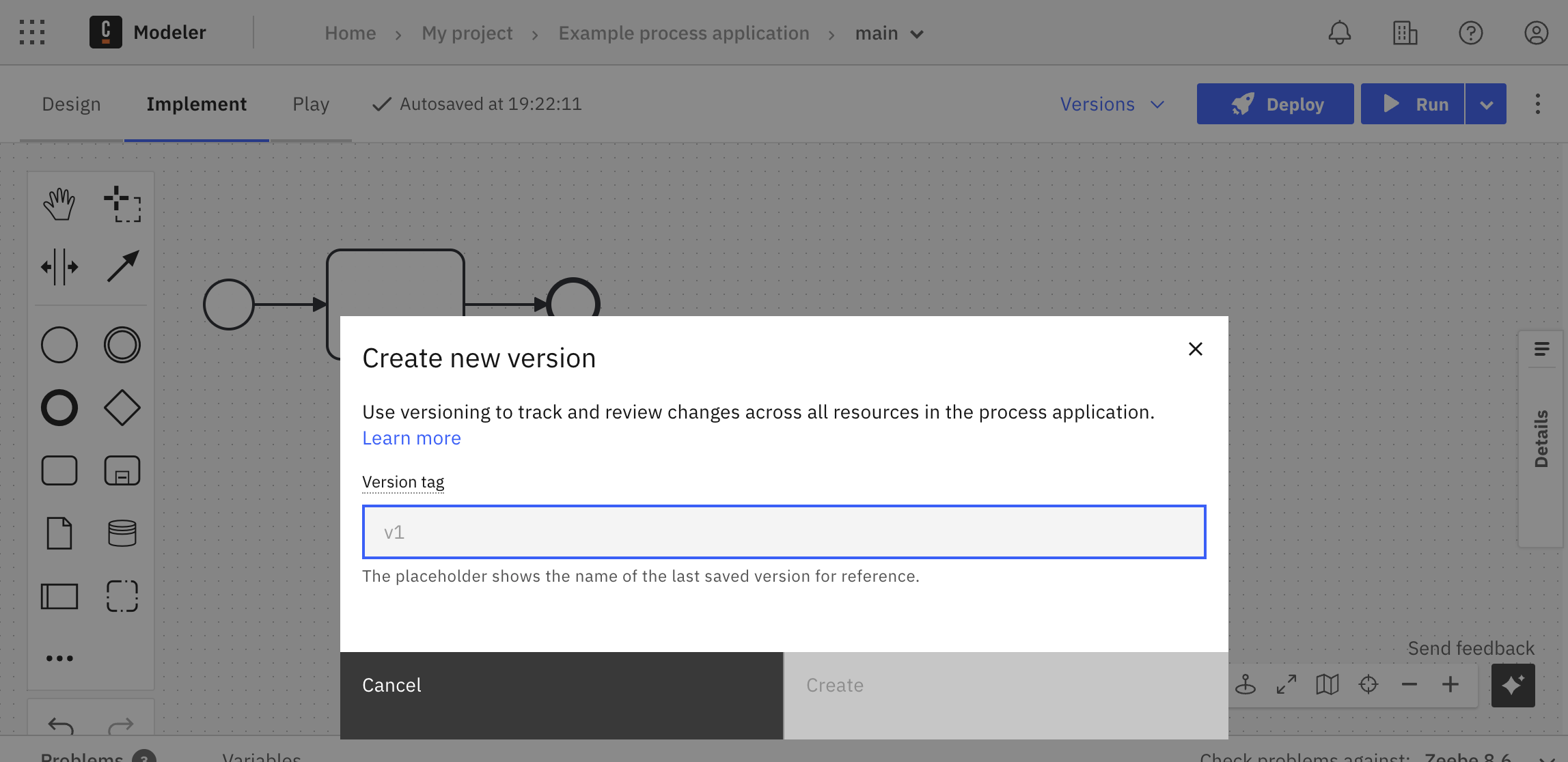Create a Group element from palette
The image size is (1568, 762).
click(x=122, y=596)
